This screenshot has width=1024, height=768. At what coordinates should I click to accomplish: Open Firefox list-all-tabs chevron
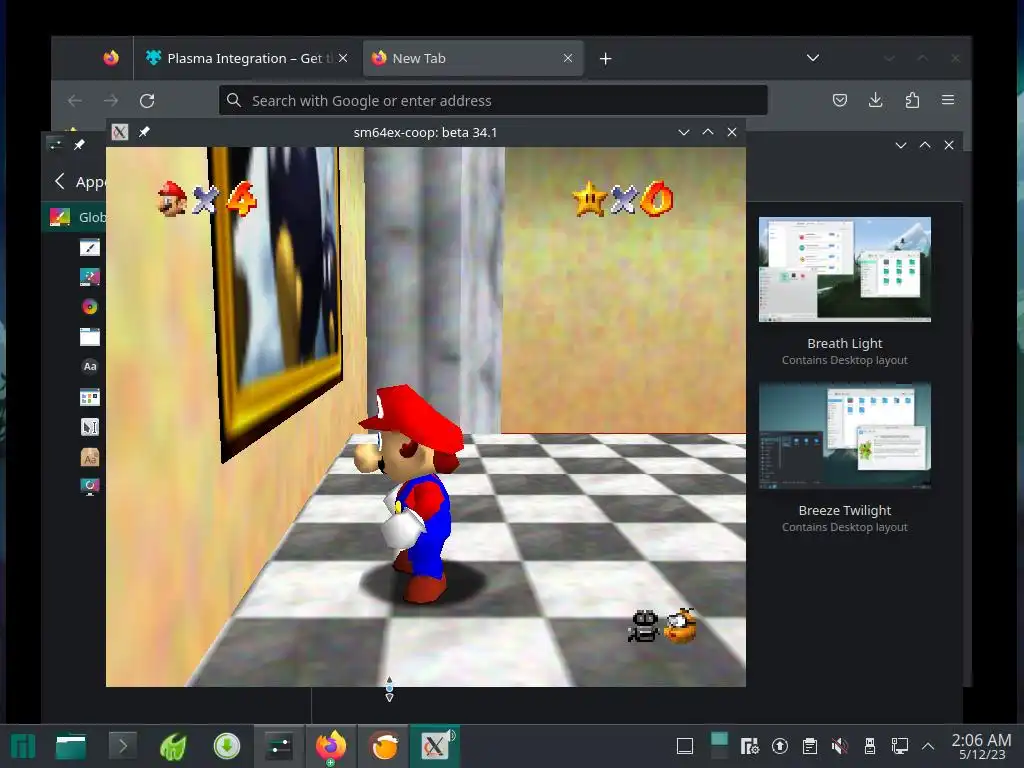click(812, 58)
